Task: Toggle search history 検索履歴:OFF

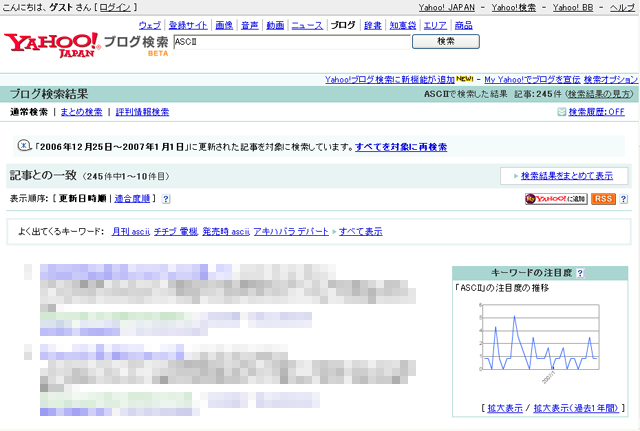Action: pyautogui.click(x=596, y=112)
